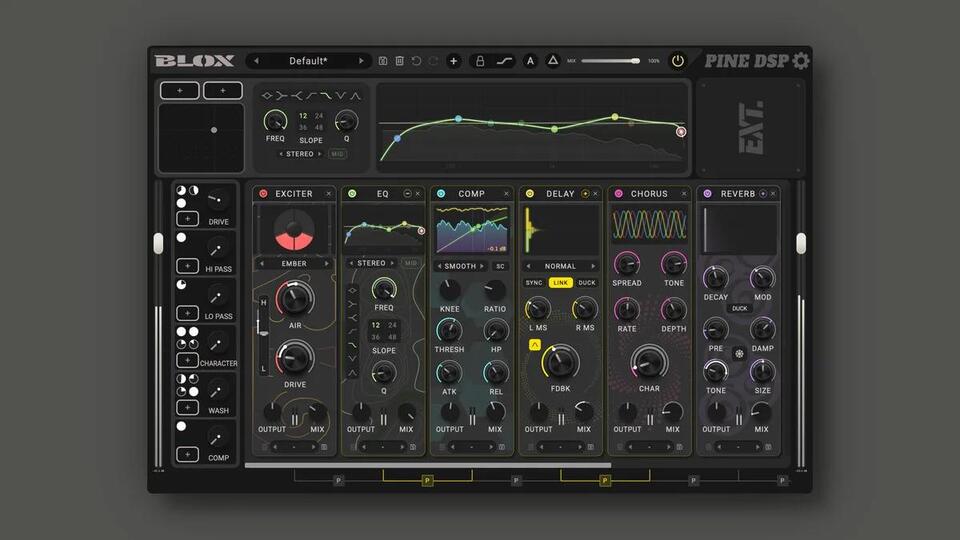Add DRIVE macro with its plus button
Image resolution: width=960 pixels, height=540 pixels.
187,219
